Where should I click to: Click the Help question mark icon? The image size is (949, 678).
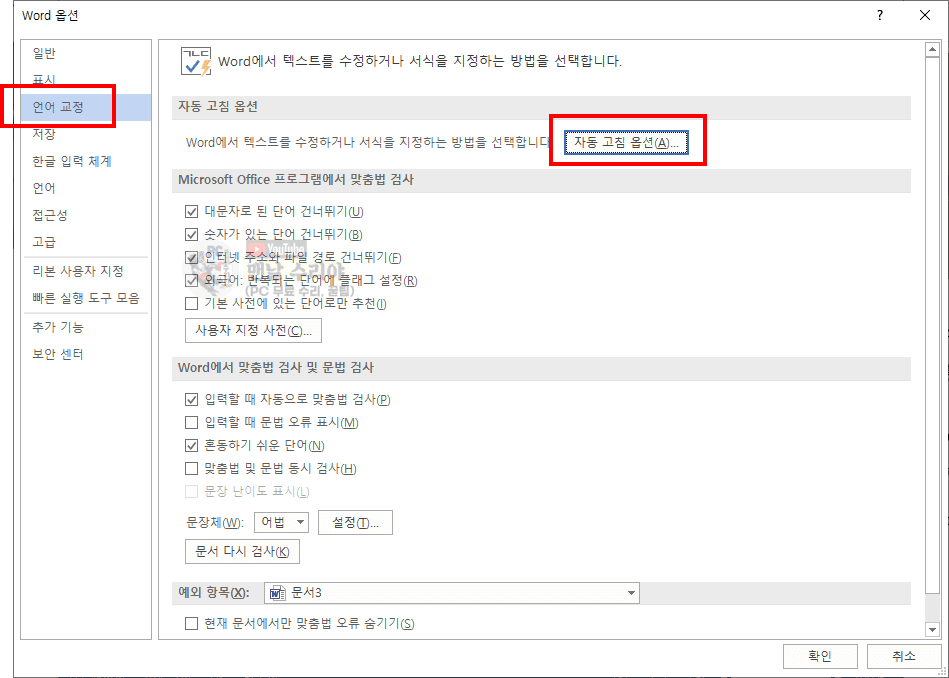click(879, 15)
